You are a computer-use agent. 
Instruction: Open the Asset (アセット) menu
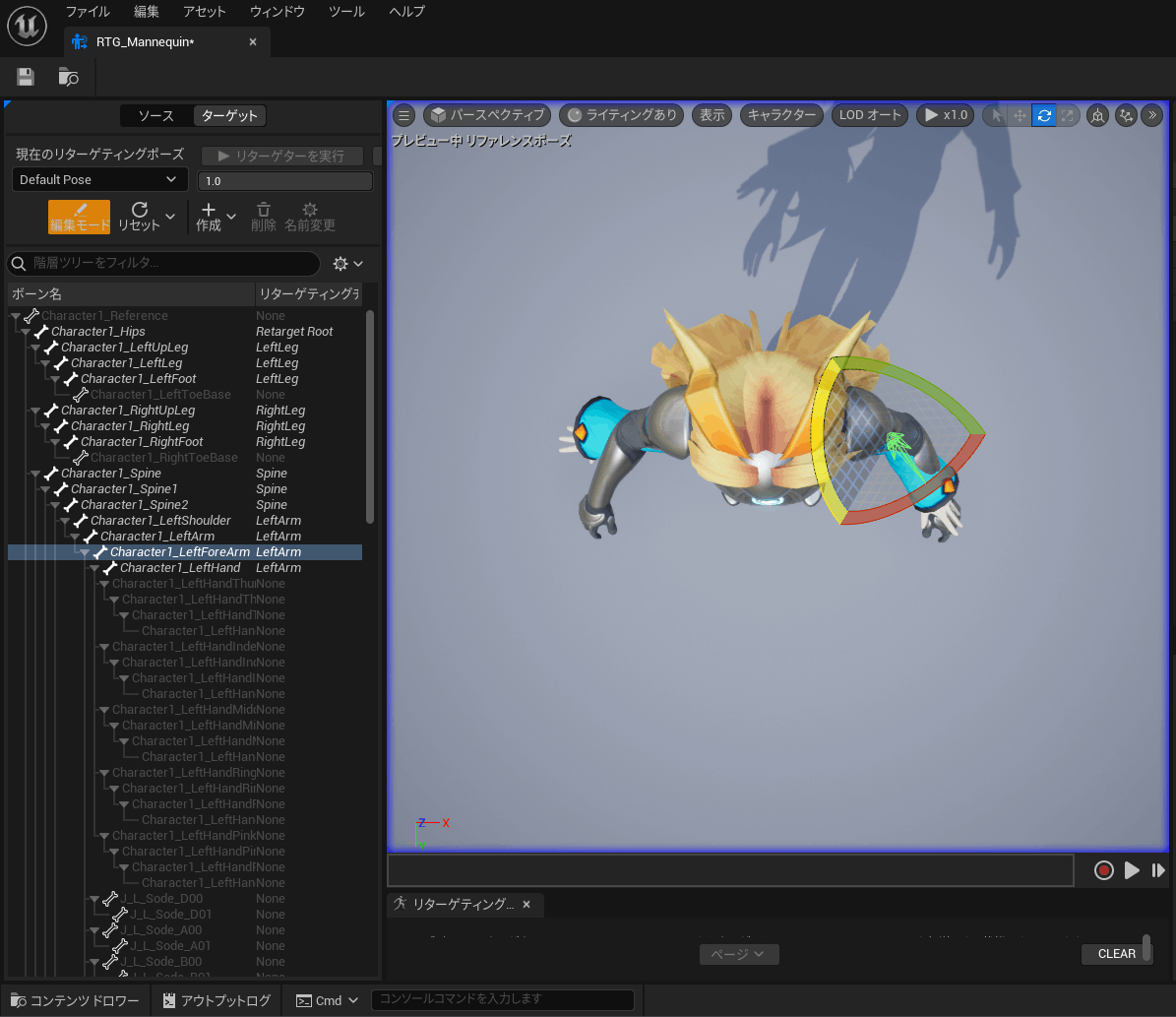(x=204, y=11)
